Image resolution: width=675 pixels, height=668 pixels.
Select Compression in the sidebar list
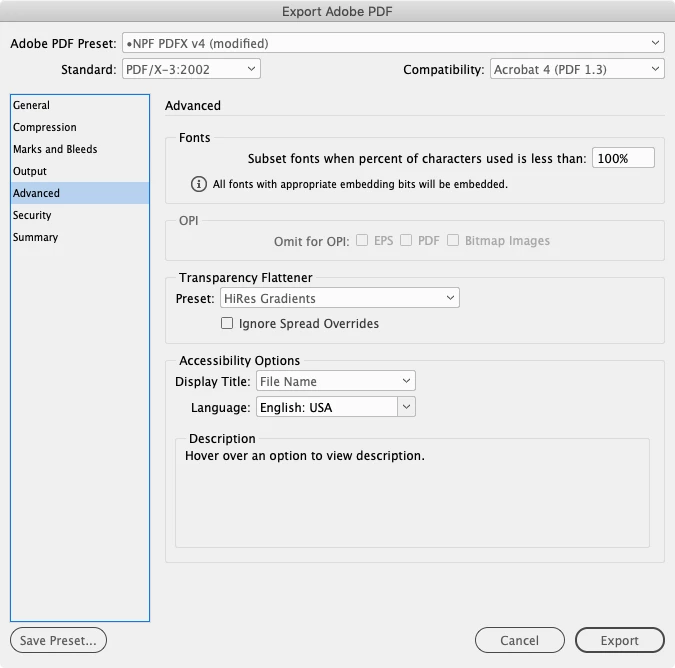[x=80, y=127]
